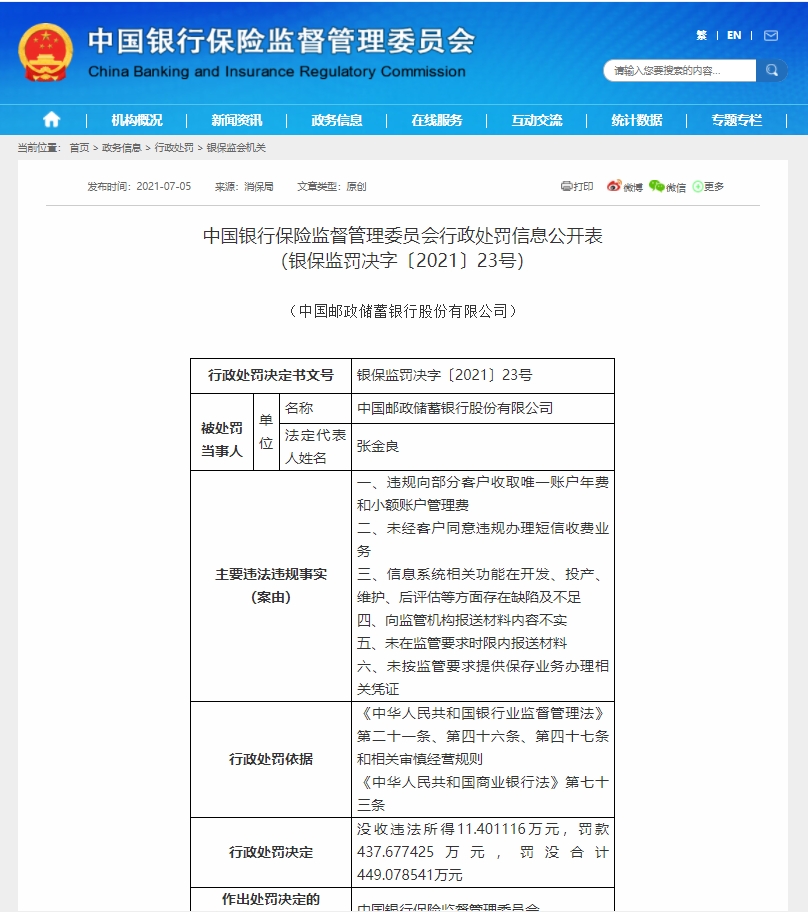The width and height of the screenshot is (808, 912).
Task: Click table cell 行政处罚决定书文号
Action: point(271,376)
